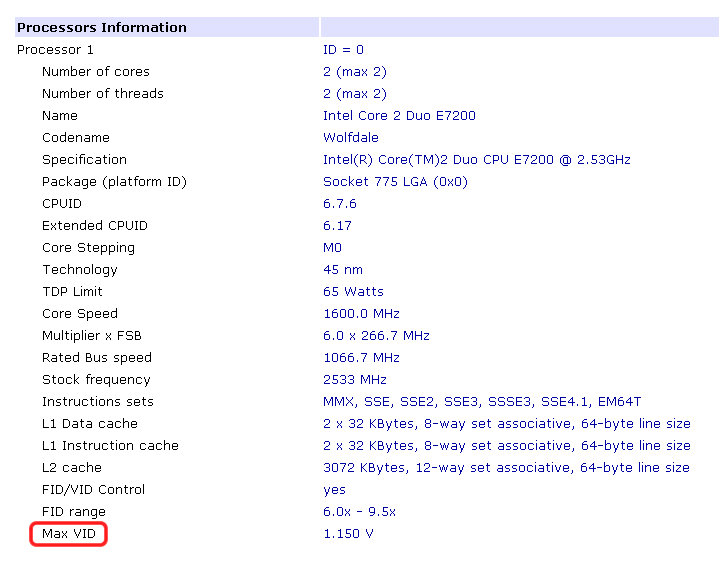Select the FID/VID Control label
Image resolution: width=719 pixels, height=587 pixels.
point(93,490)
